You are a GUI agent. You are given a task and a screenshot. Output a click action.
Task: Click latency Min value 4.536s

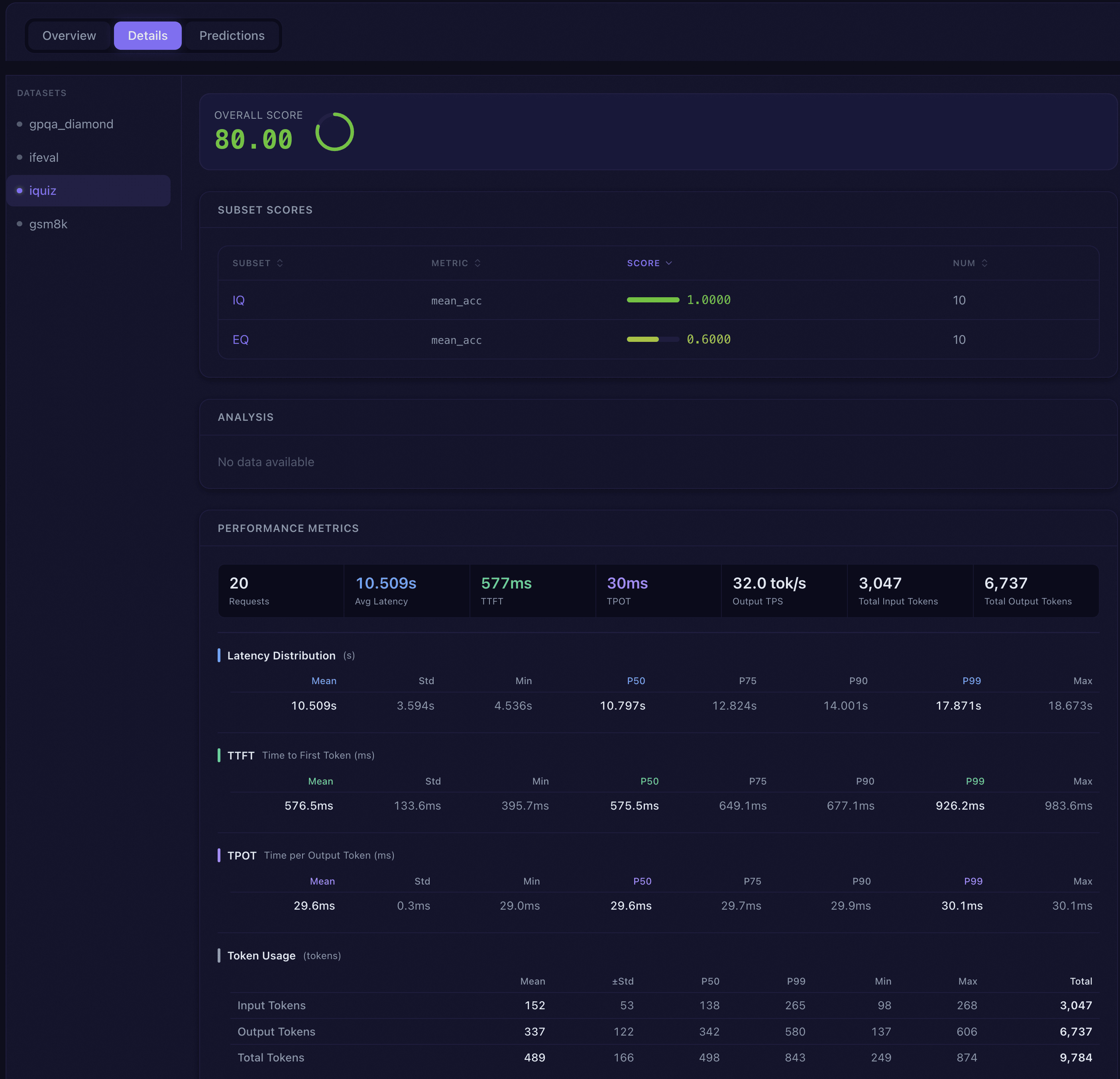tap(513, 705)
